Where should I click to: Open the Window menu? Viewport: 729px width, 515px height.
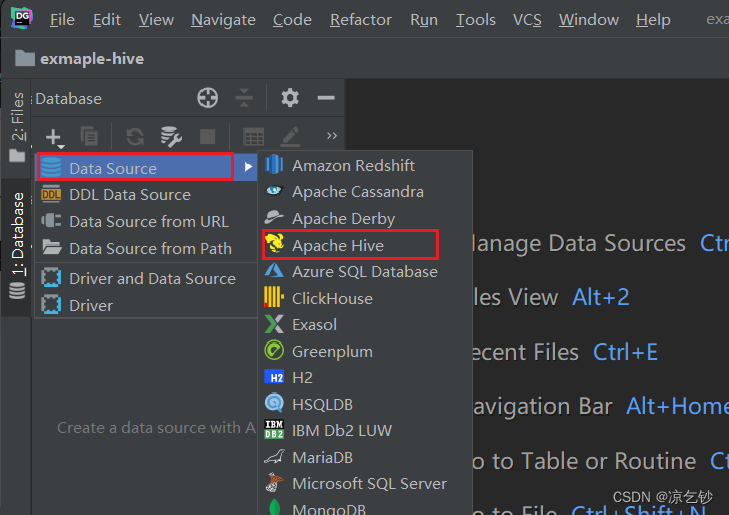pos(589,20)
